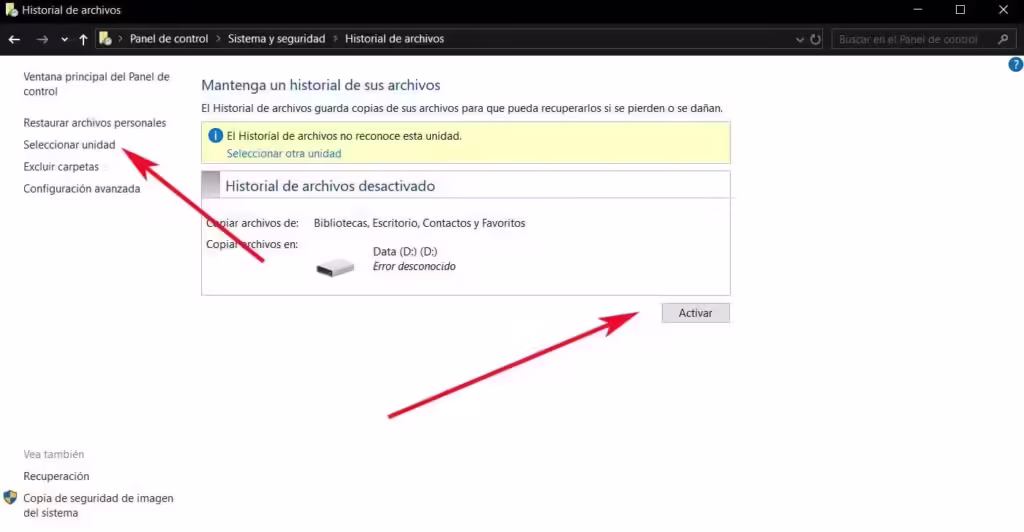The image size is (1024, 532).
Task: Expand chevron after Panel de control
Action: pos(218,39)
